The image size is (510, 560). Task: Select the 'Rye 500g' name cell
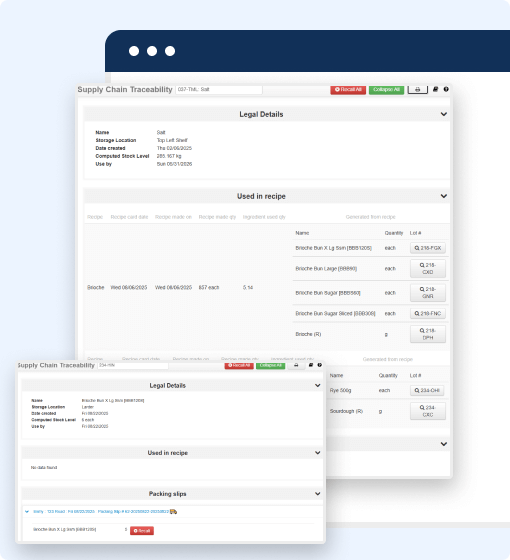coord(340,390)
